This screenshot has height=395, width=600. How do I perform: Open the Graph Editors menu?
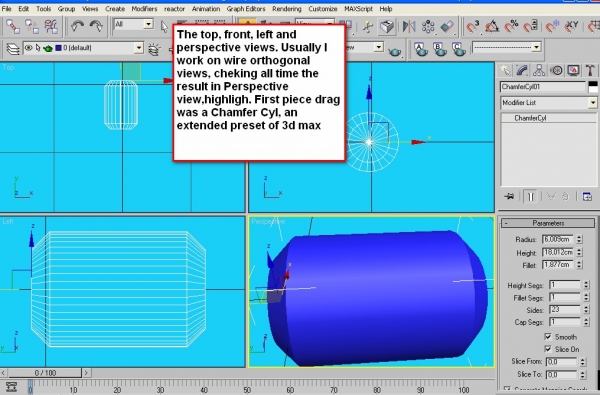pos(246,8)
